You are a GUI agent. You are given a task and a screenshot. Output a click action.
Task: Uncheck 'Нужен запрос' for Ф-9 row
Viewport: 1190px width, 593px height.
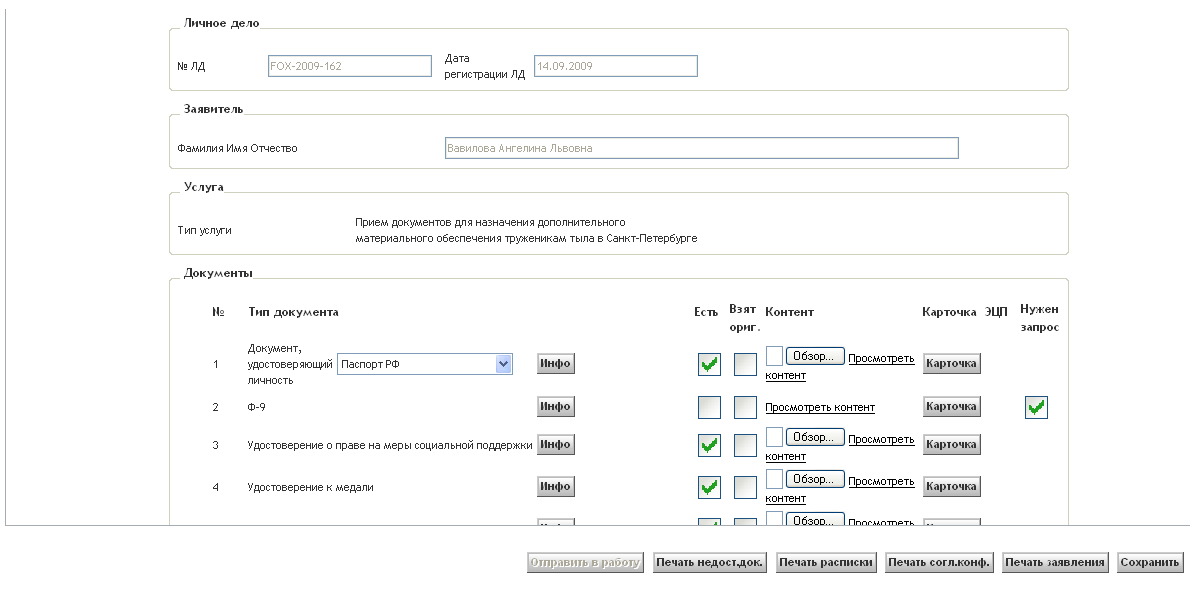1036,407
